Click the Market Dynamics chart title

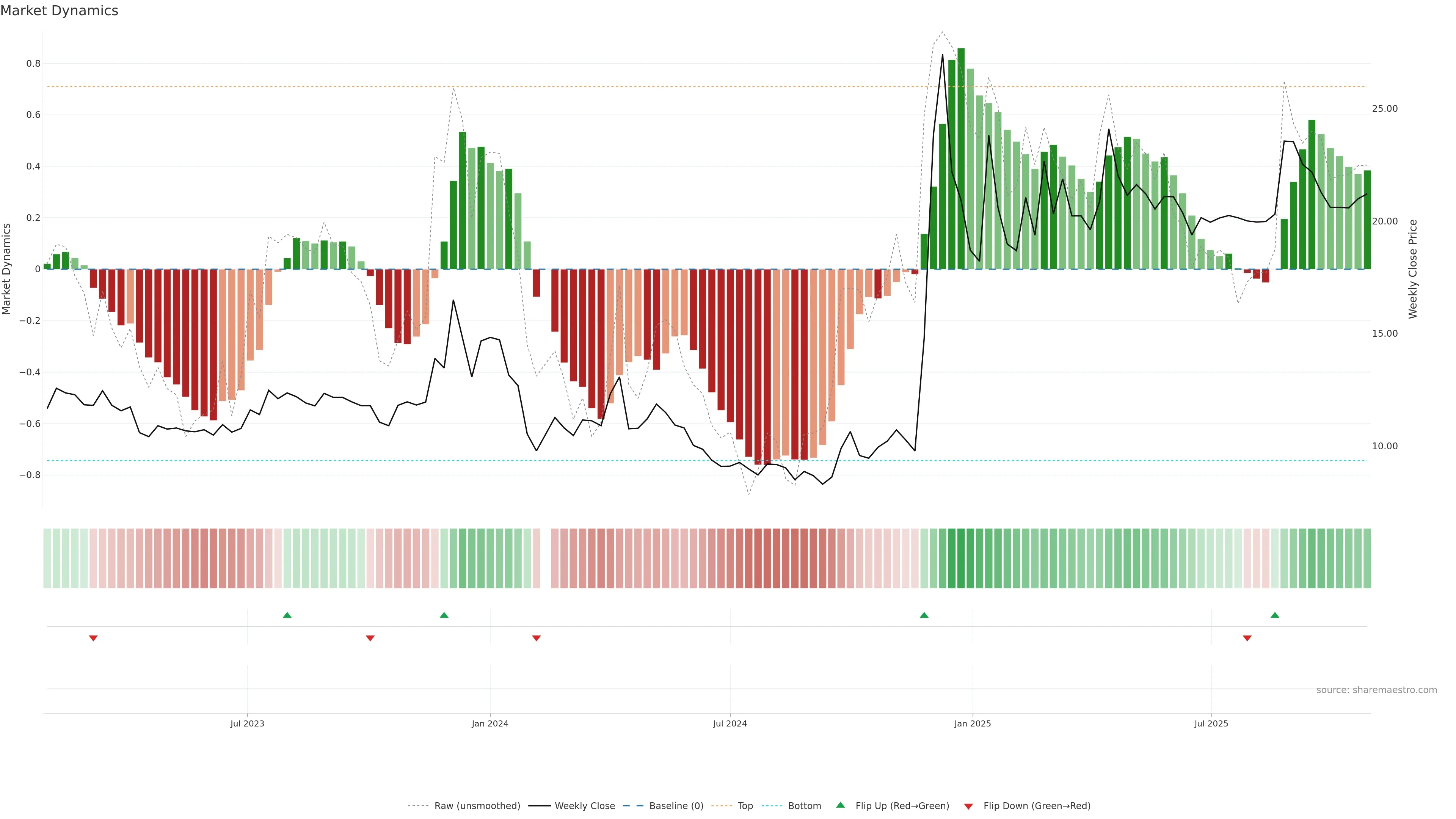click(60, 11)
